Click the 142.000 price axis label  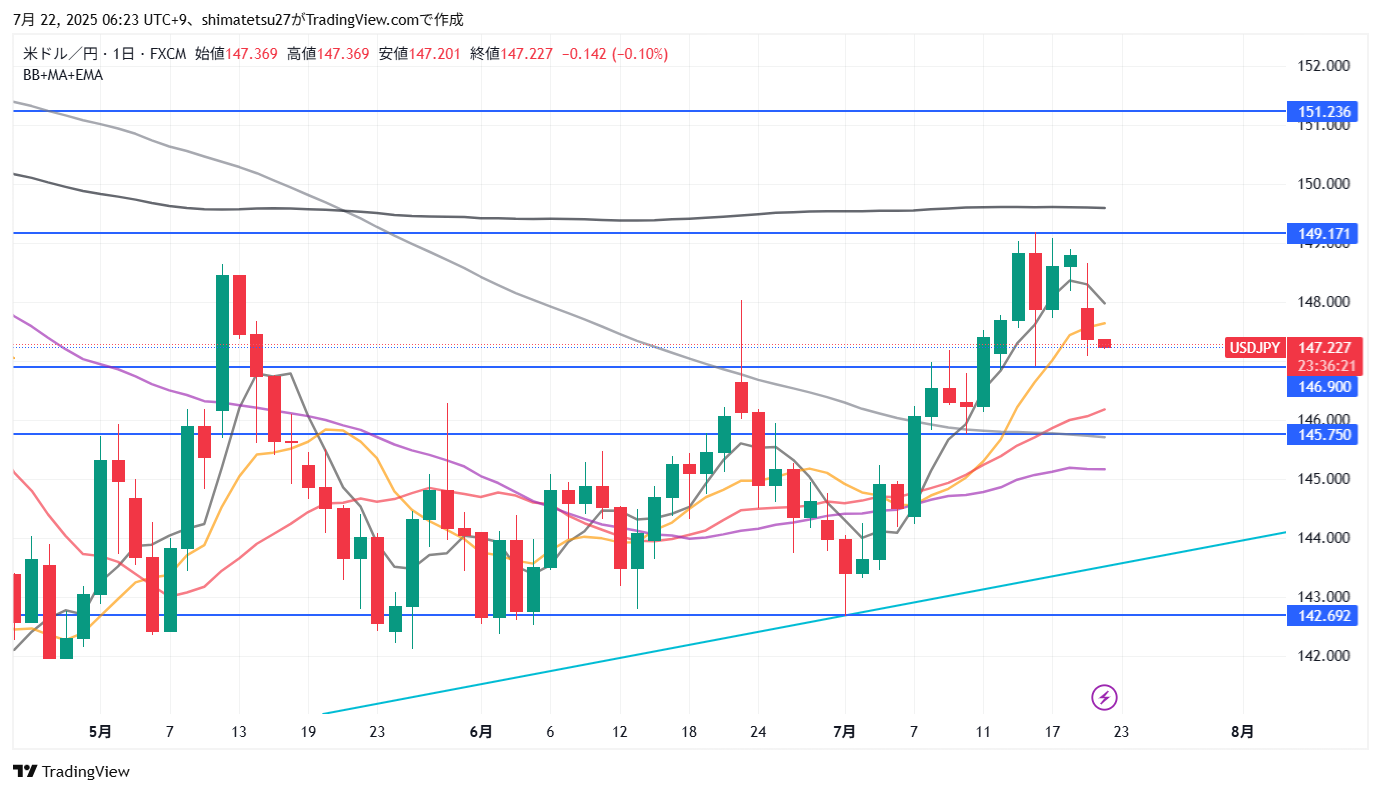coord(1324,656)
